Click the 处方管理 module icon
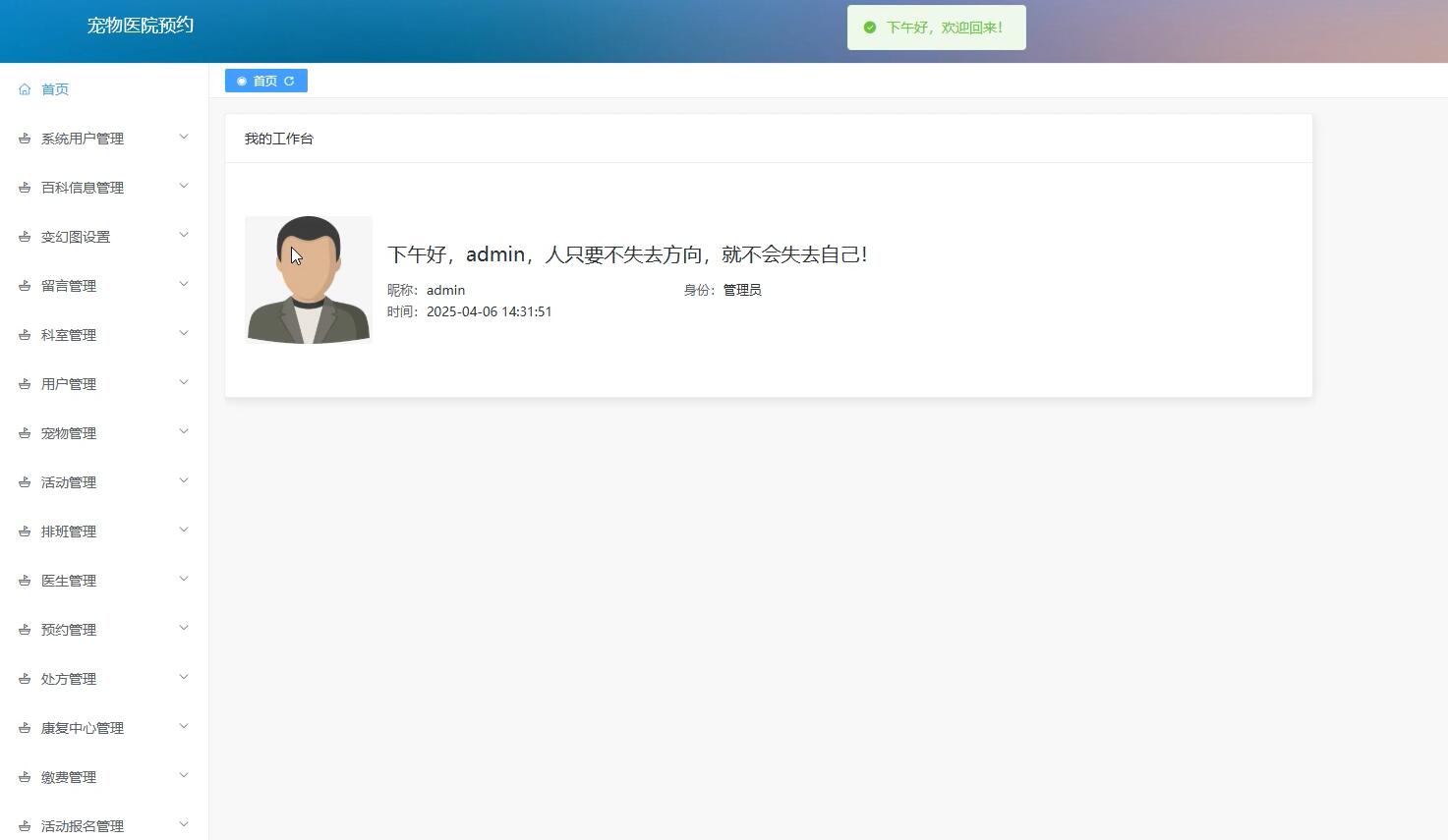 [x=25, y=678]
